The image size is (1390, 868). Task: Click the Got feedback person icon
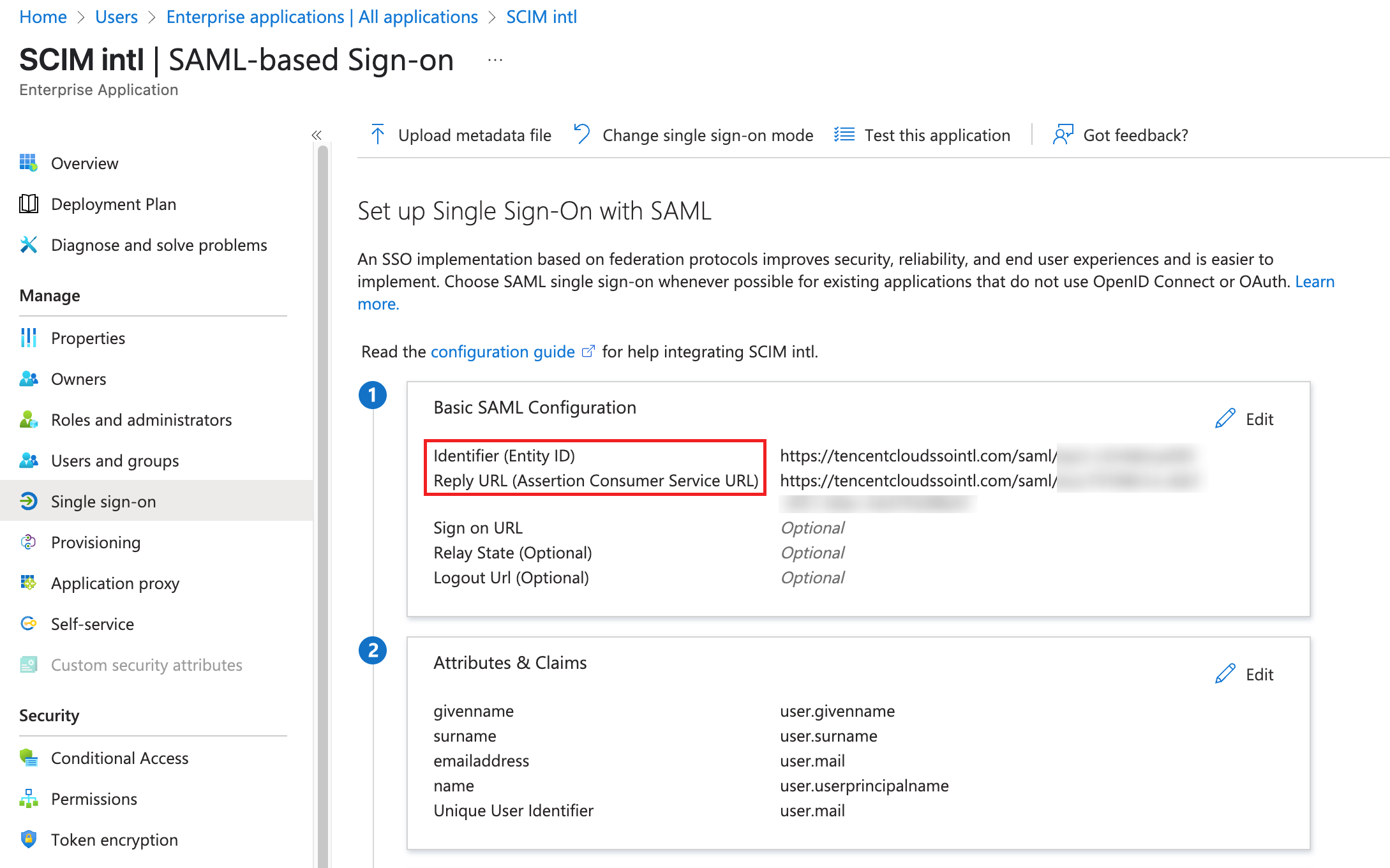(1063, 135)
